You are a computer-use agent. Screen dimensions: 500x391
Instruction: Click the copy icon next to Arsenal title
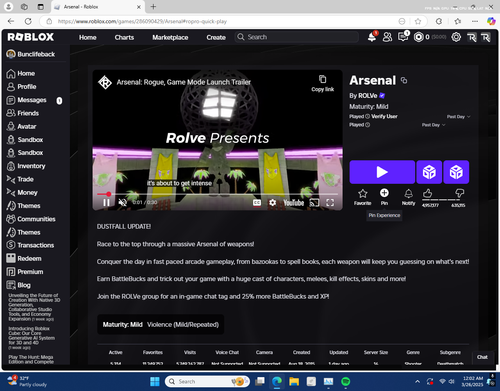[404, 81]
